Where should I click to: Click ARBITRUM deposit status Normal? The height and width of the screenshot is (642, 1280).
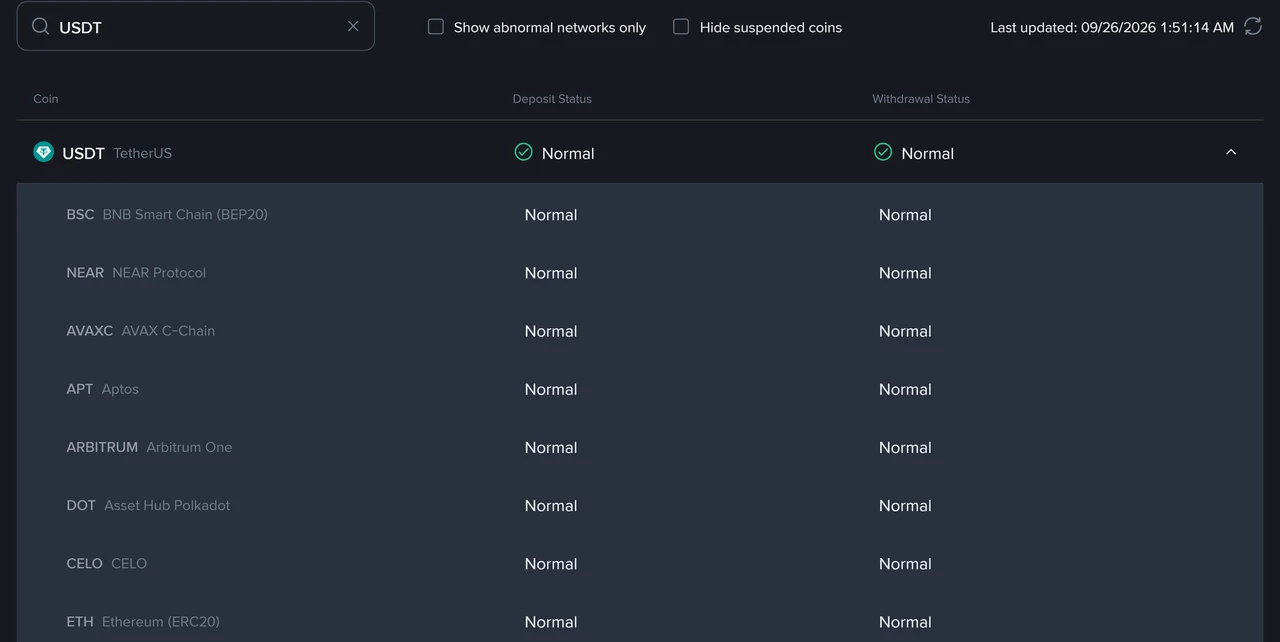[551, 447]
